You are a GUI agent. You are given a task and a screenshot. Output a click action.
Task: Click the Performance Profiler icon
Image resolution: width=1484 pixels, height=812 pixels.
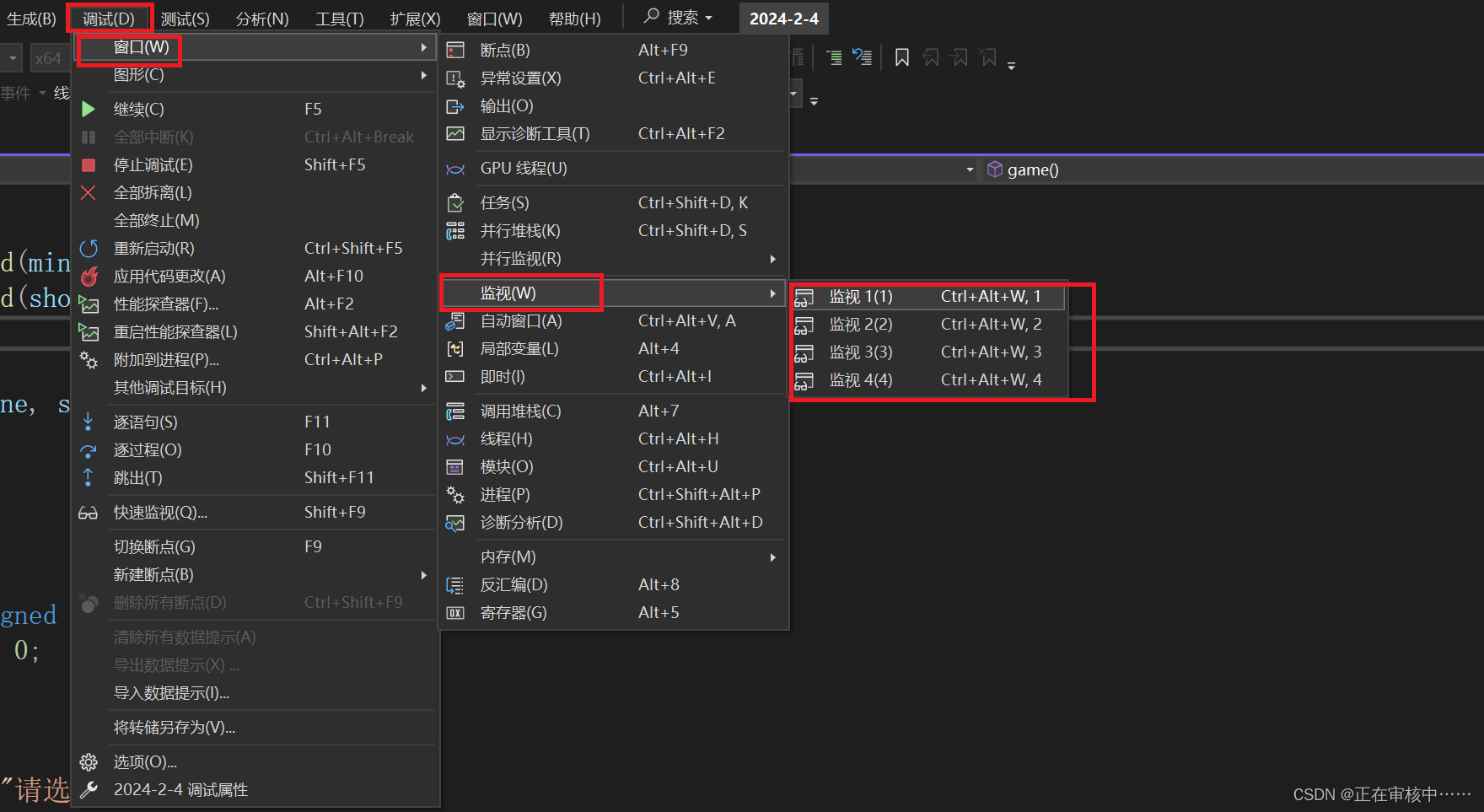(88, 304)
